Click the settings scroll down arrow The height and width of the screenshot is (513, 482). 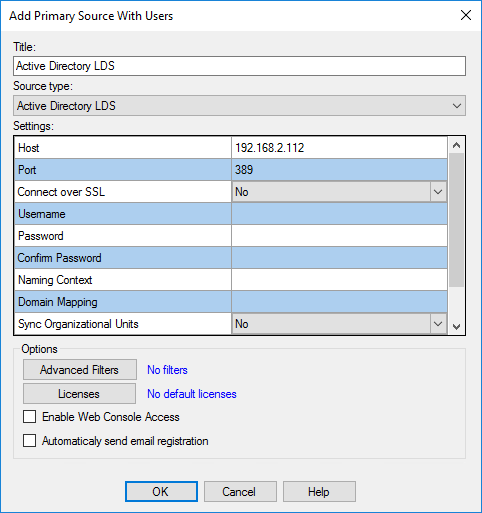point(456,327)
